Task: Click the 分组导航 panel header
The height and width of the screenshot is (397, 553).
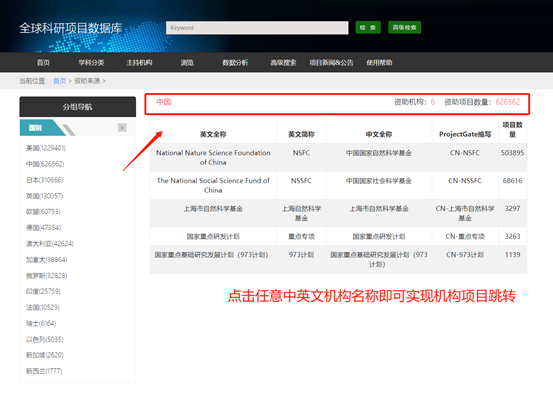Action: [x=78, y=107]
